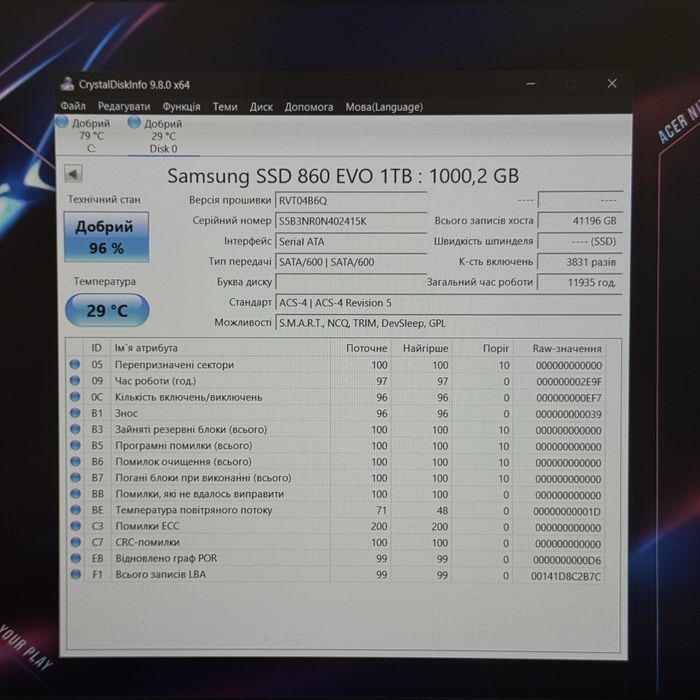This screenshot has height=700, width=700.
Task: Click the Ім'я атрибута column header
Action: 221,348
